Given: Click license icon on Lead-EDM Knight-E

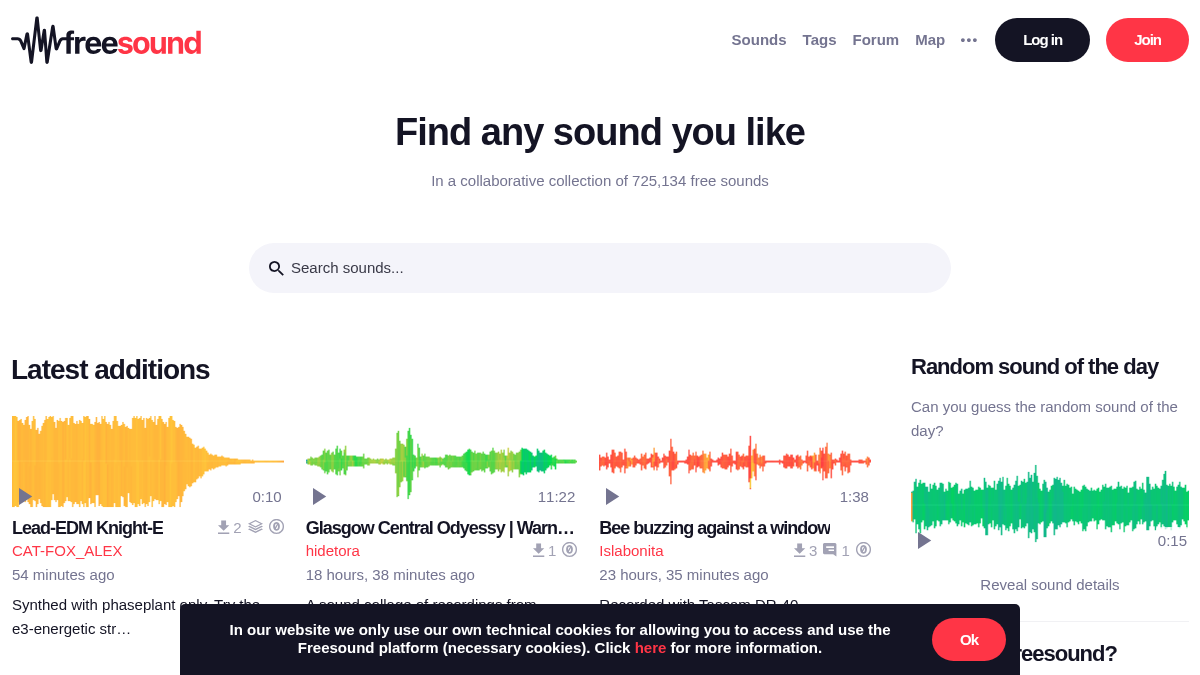Looking at the screenshot, I should (x=276, y=527).
